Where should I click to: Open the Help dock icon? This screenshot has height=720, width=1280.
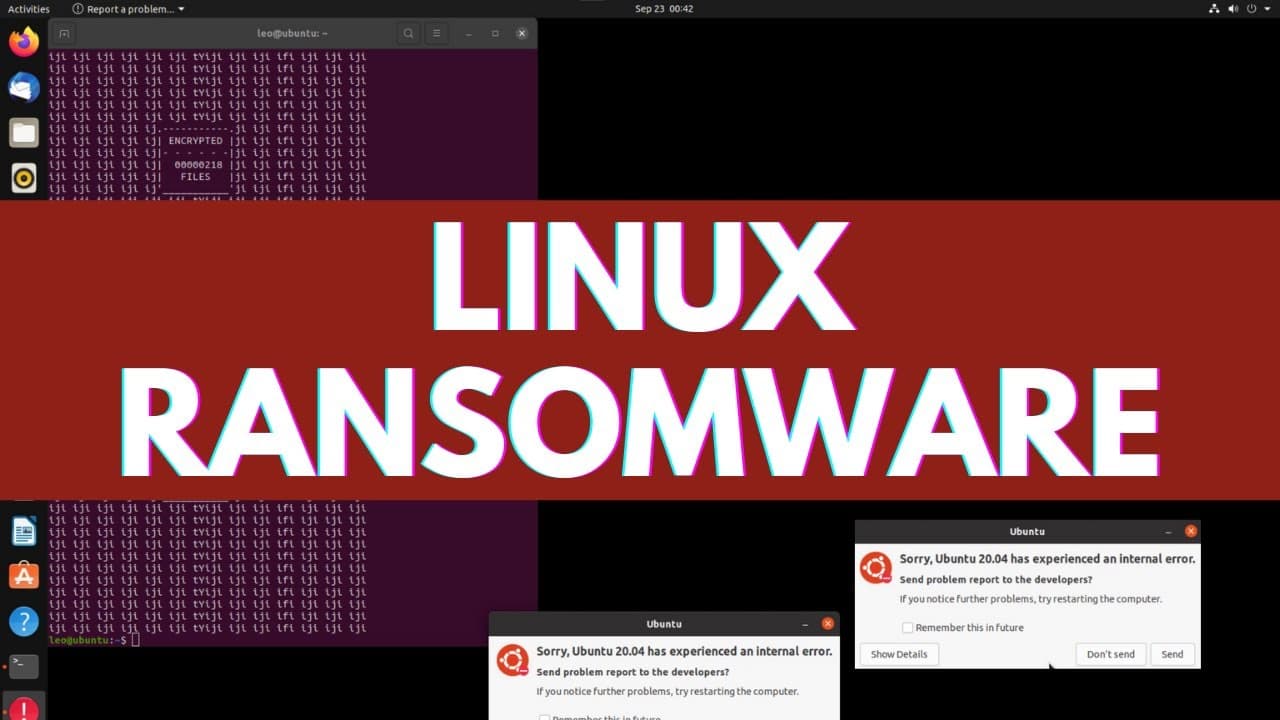click(24, 621)
